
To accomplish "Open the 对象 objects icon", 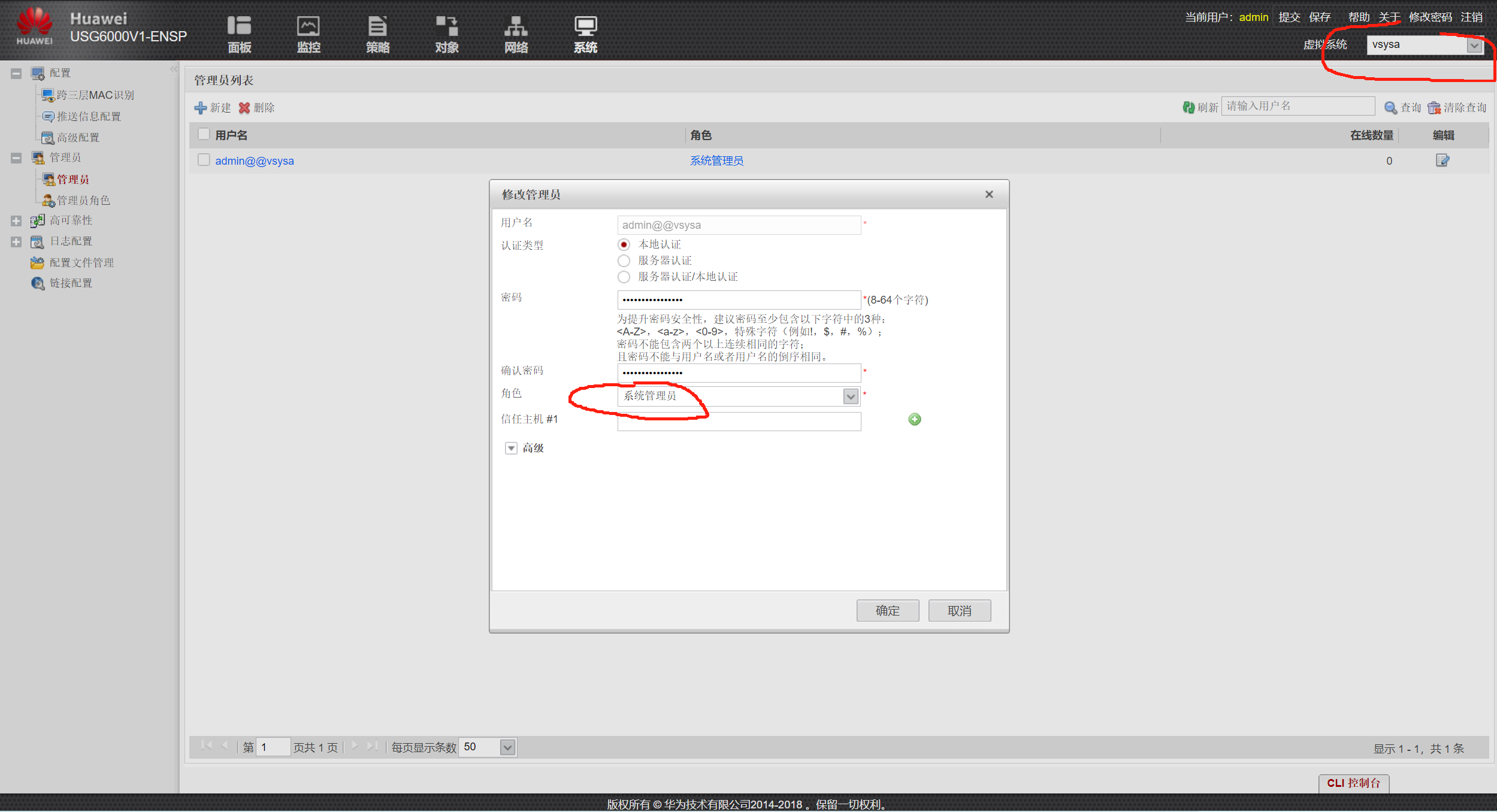I will click(447, 27).
